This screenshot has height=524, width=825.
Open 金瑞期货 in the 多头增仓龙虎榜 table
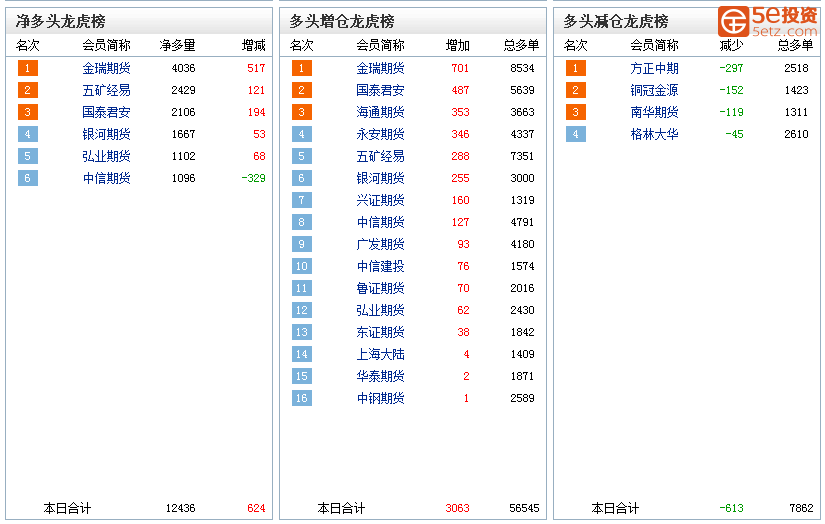click(380, 68)
